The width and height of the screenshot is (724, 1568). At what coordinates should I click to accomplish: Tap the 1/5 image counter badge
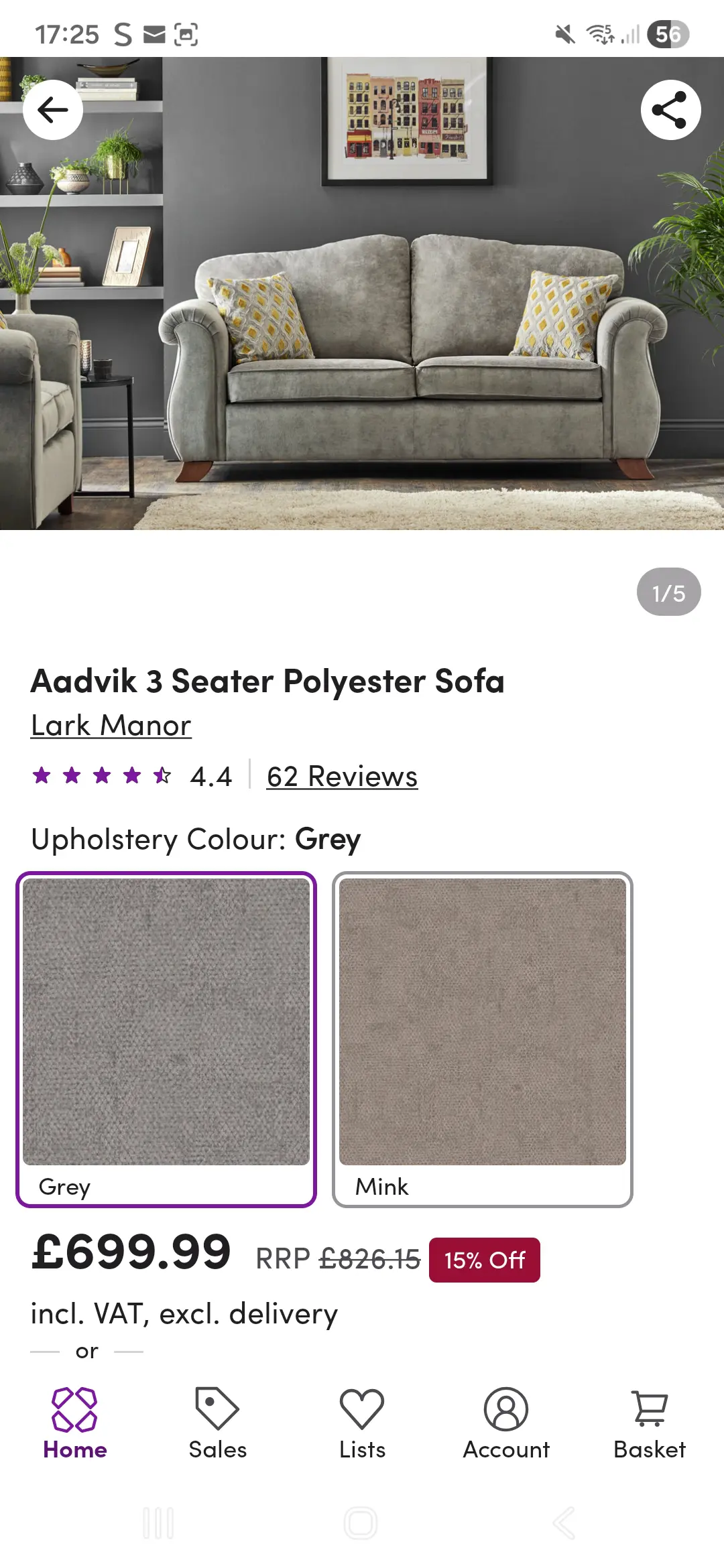[x=668, y=592]
